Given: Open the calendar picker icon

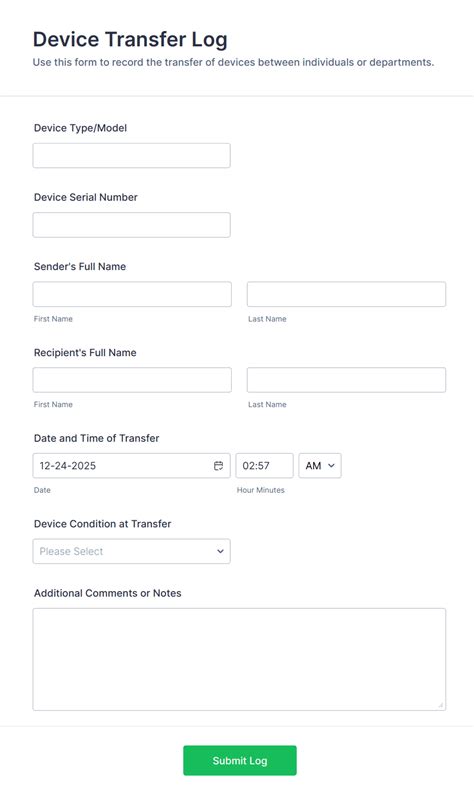Looking at the screenshot, I should pyautogui.click(x=218, y=465).
